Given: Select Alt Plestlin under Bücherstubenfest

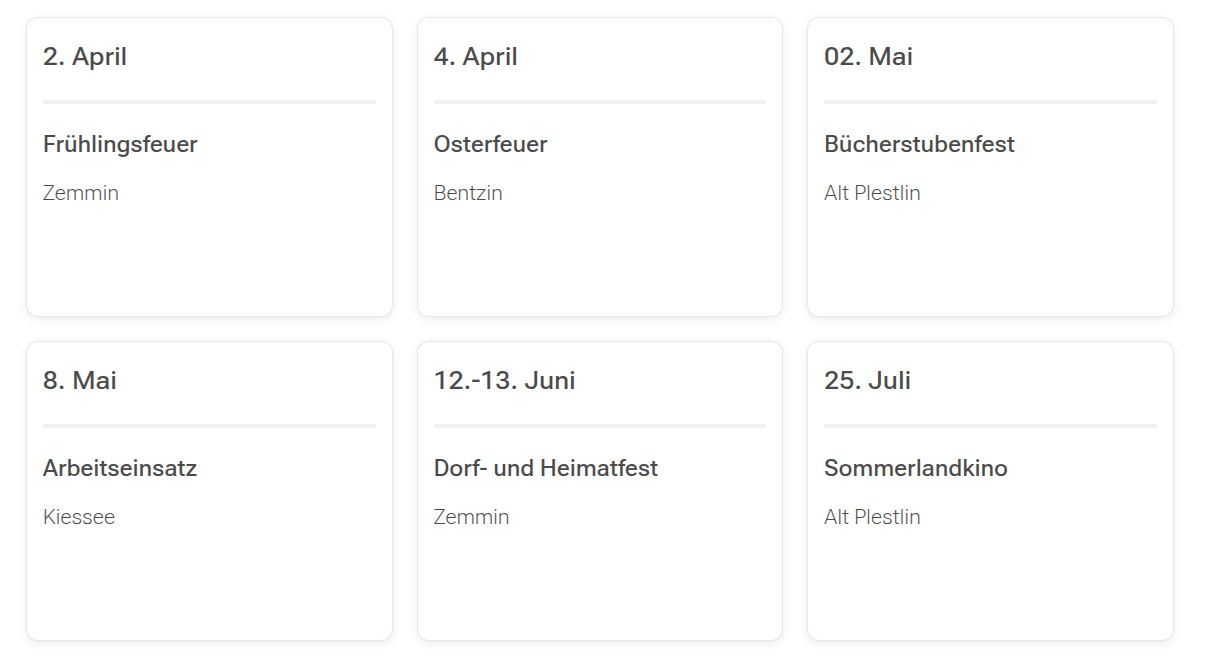Looking at the screenshot, I should 872,193.
